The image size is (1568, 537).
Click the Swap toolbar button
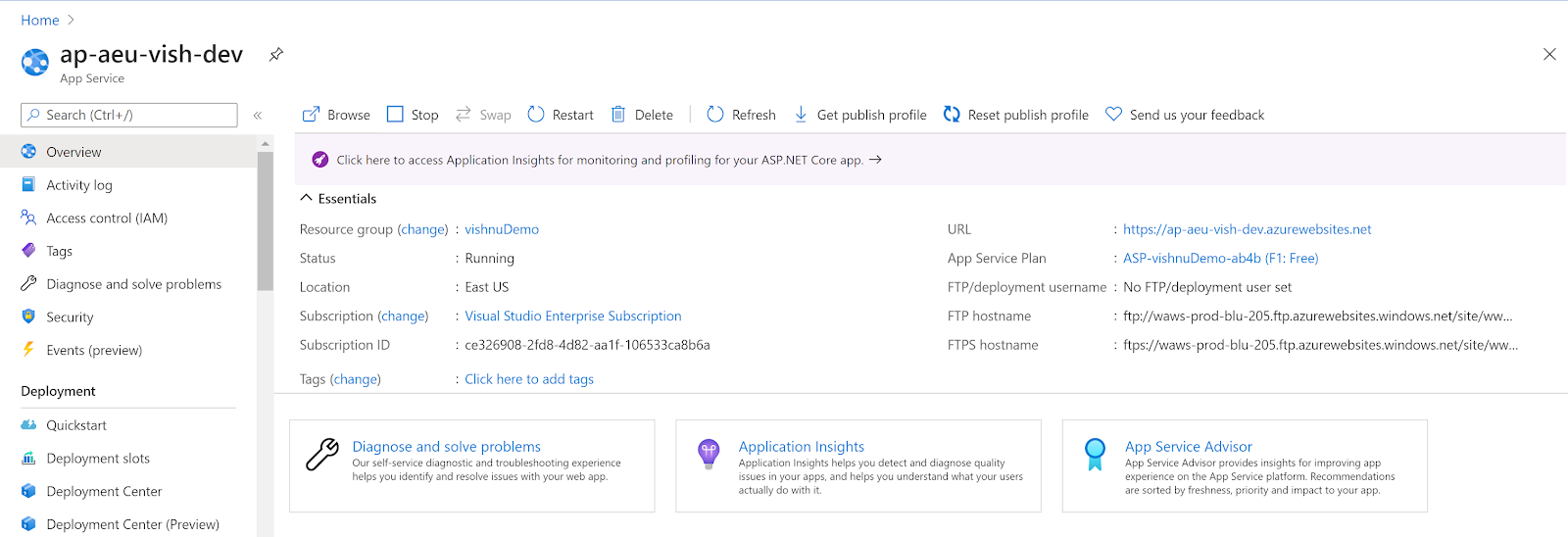pyautogui.click(x=483, y=115)
